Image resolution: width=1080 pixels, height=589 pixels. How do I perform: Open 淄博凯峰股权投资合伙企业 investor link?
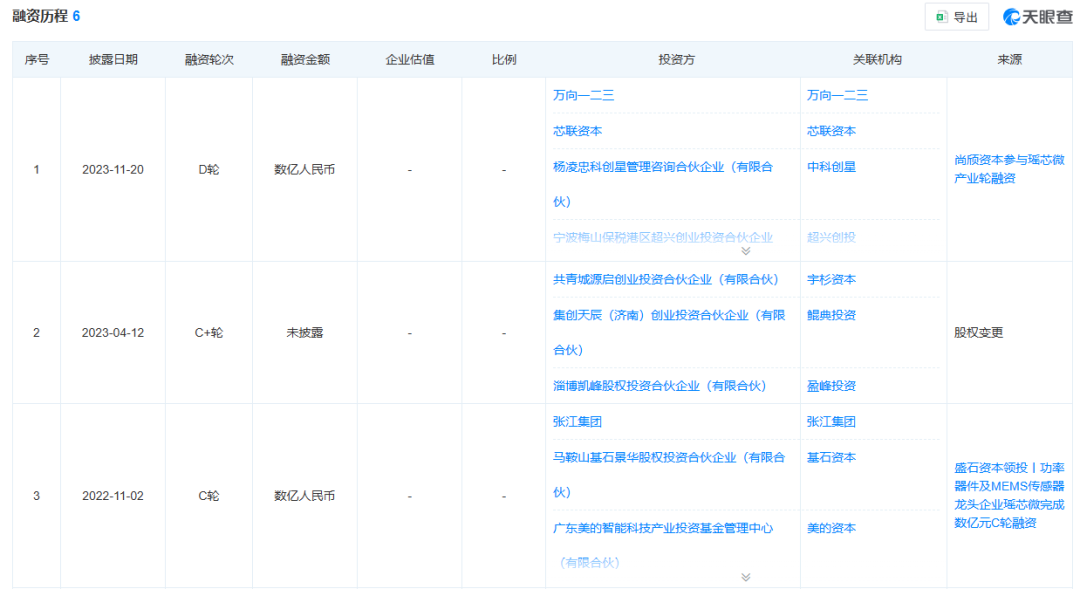tap(659, 385)
